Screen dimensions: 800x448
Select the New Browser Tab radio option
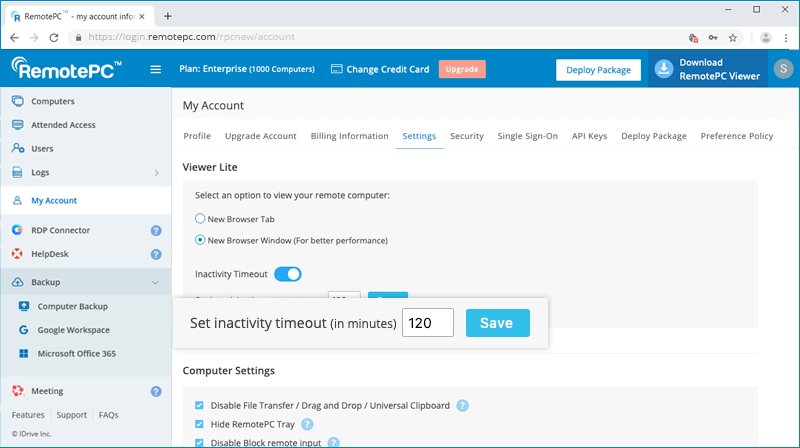coord(200,218)
